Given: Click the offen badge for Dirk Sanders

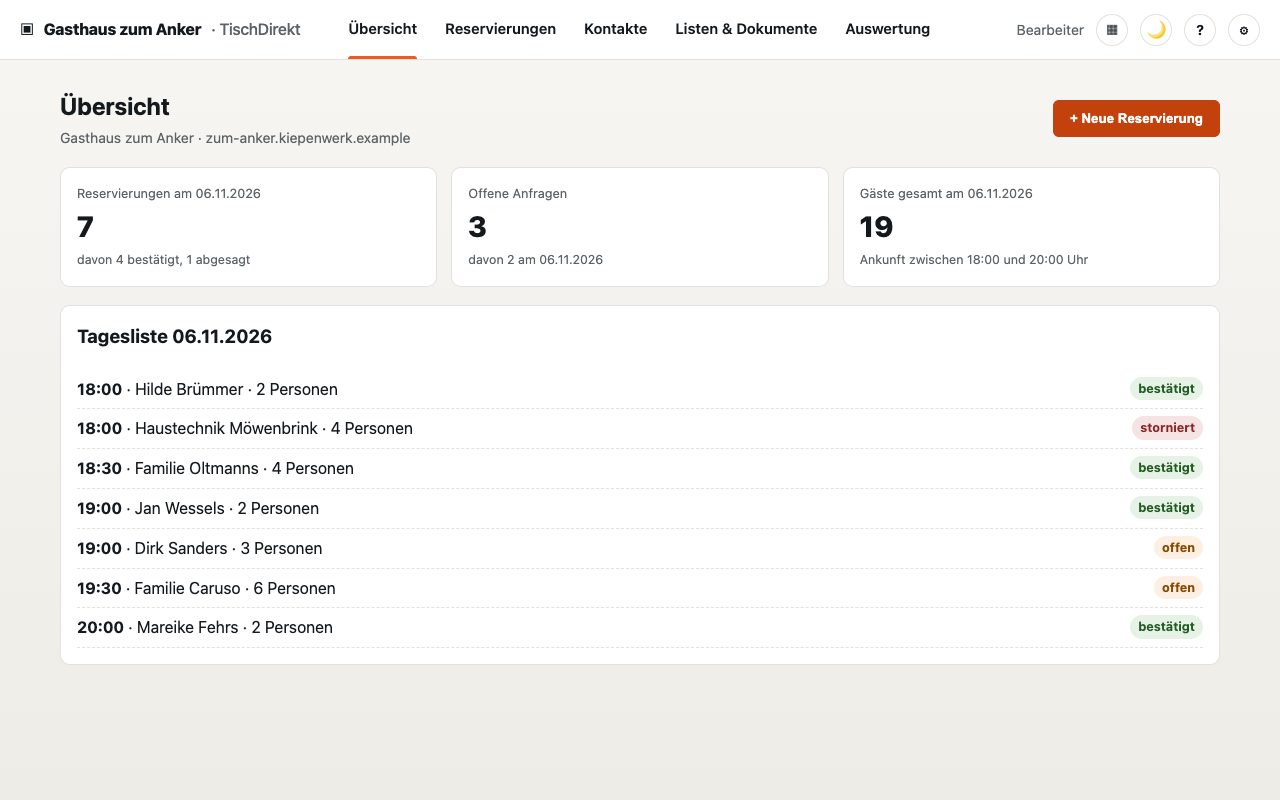Looking at the screenshot, I should click(1178, 548).
